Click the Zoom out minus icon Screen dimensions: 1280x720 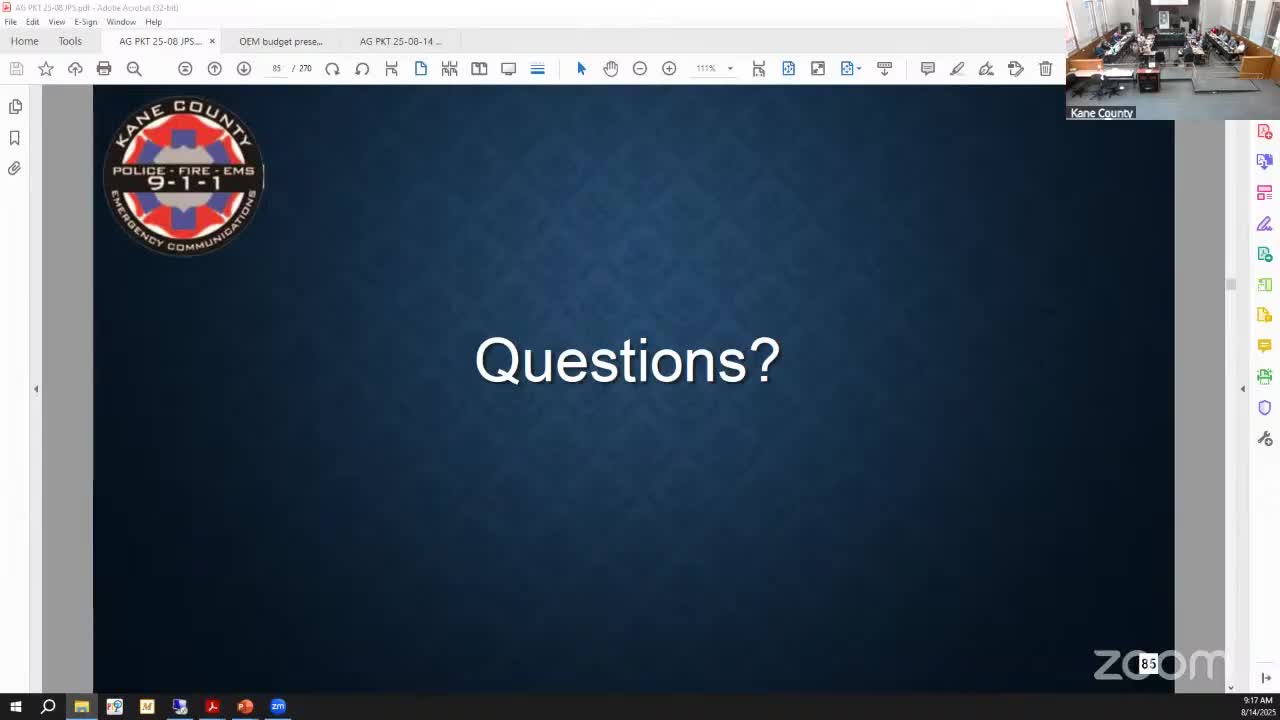tap(640, 68)
